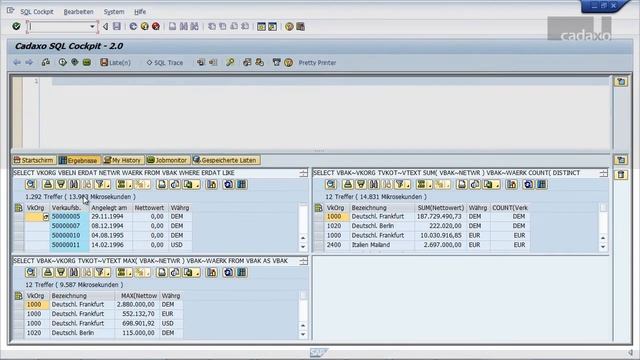Viewport: 640px width, 360px height.
Task: Select the Italien Mailand cell
Action: pyautogui.click(x=382, y=245)
